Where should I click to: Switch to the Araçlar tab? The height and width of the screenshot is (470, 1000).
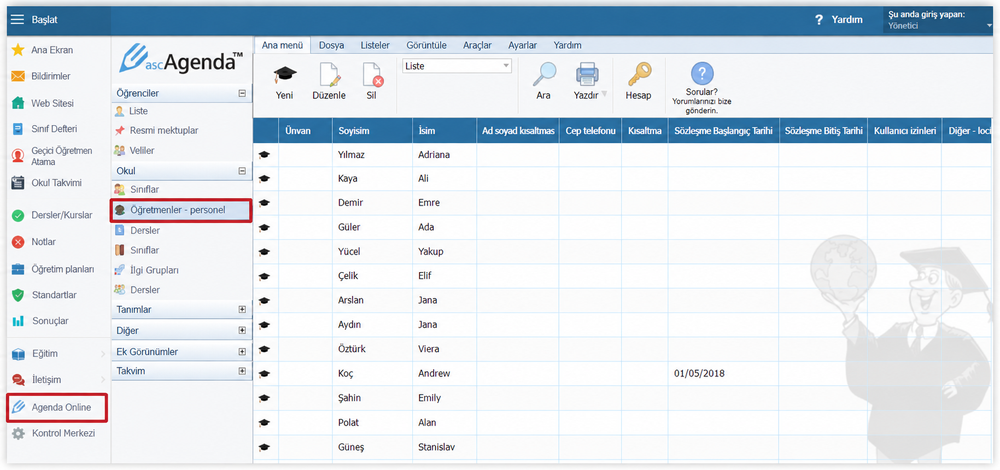point(477,45)
